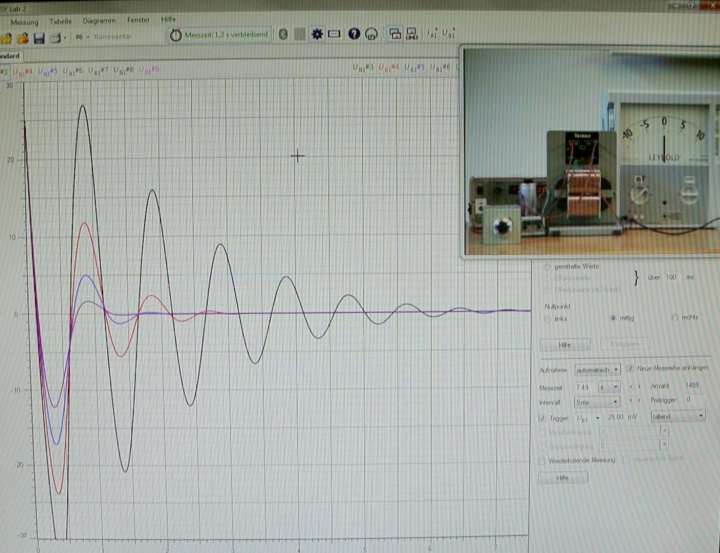This screenshot has width=720, height=553.
Task: Click the rectangle display icon after gear
Action: (x=334, y=34)
